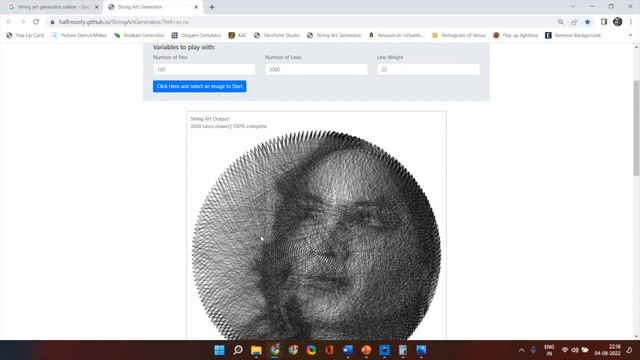640x360 pixels.
Task: Close the String Art Generator tab
Action: (x=196, y=7)
